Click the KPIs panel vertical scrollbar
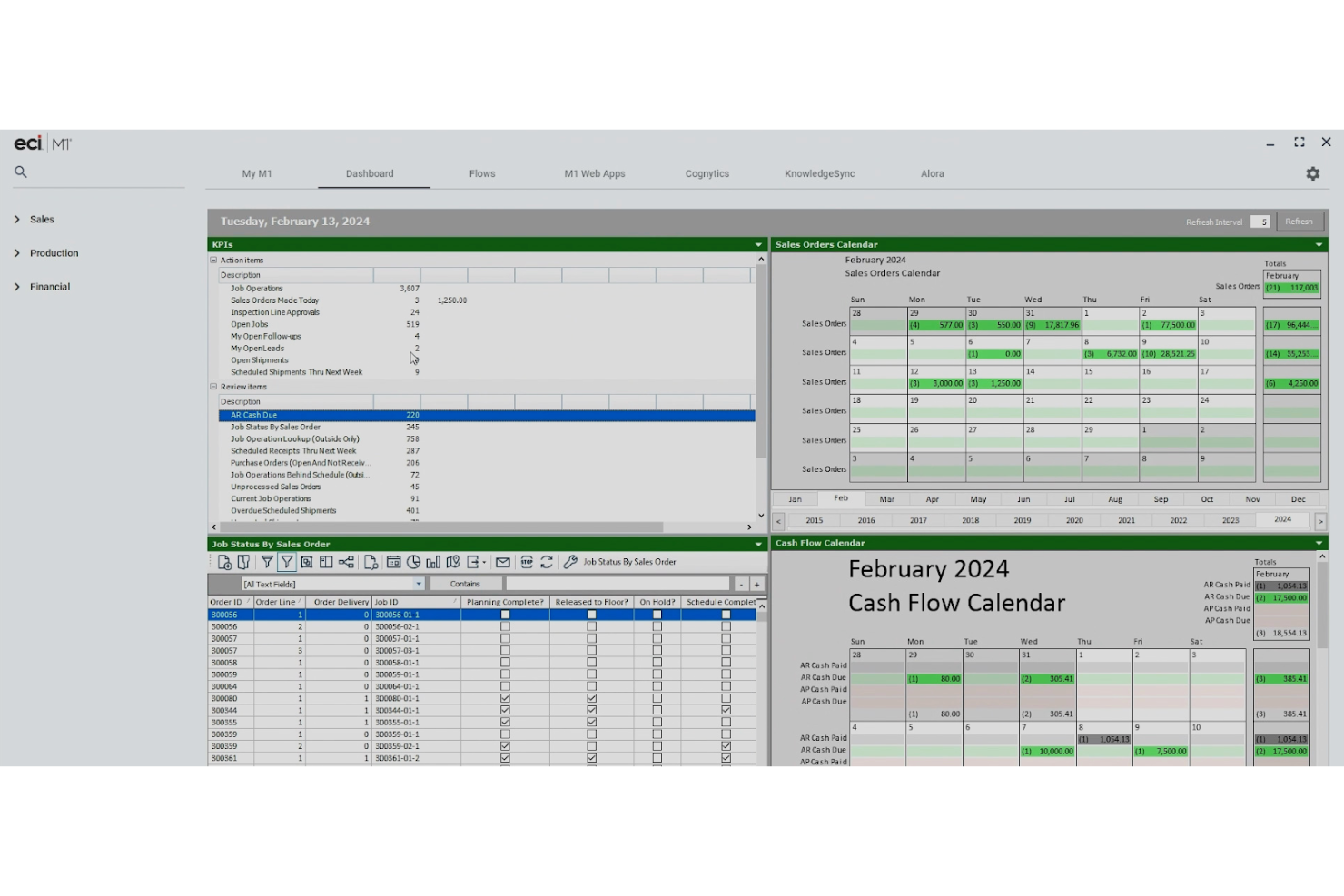 click(x=761, y=363)
